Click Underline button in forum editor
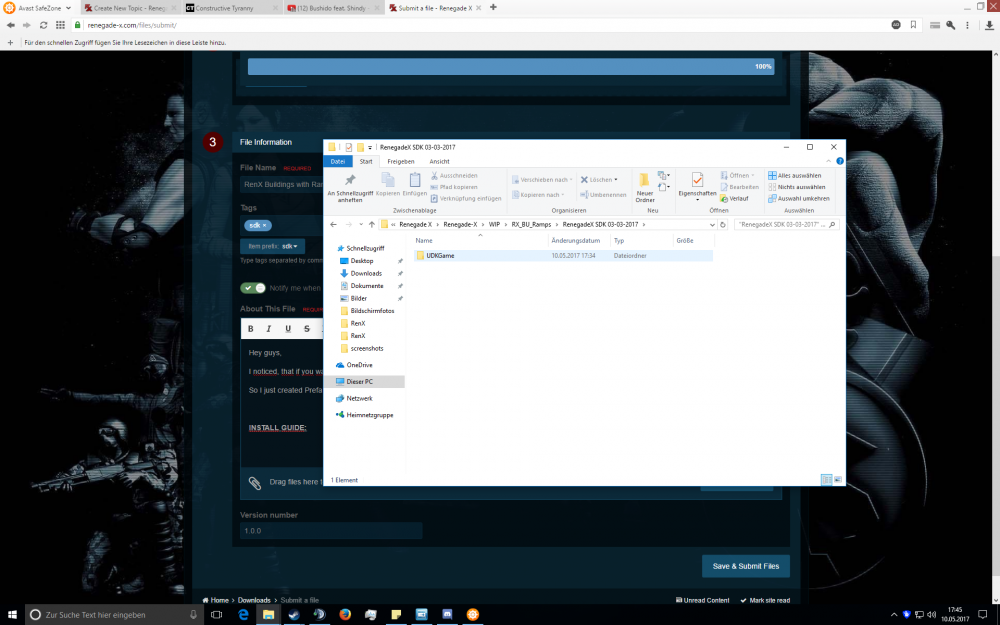Viewport: 1000px width, 625px height. (288, 328)
